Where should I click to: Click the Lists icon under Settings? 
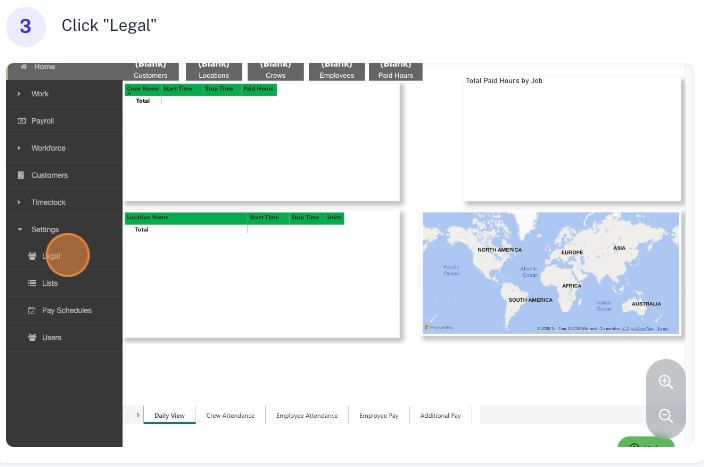click(x=32, y=283)
